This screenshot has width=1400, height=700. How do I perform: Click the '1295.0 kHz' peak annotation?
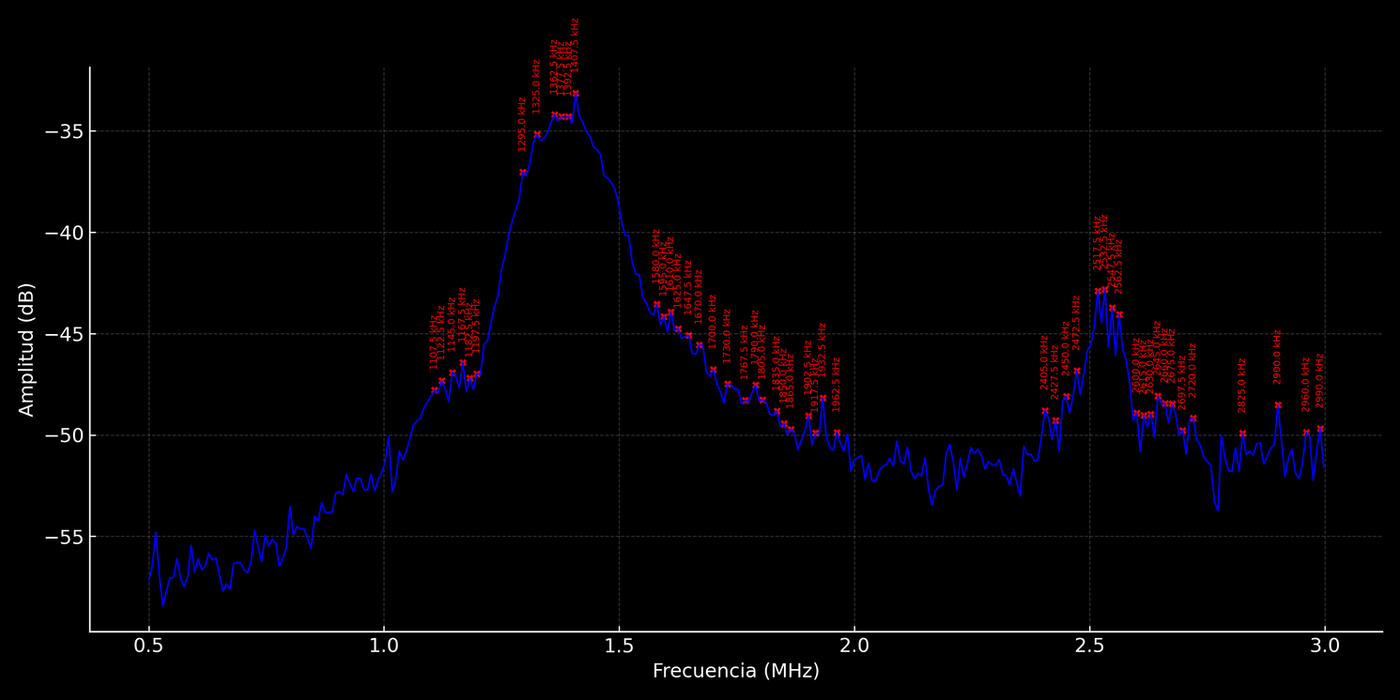[x=522, y=124]
